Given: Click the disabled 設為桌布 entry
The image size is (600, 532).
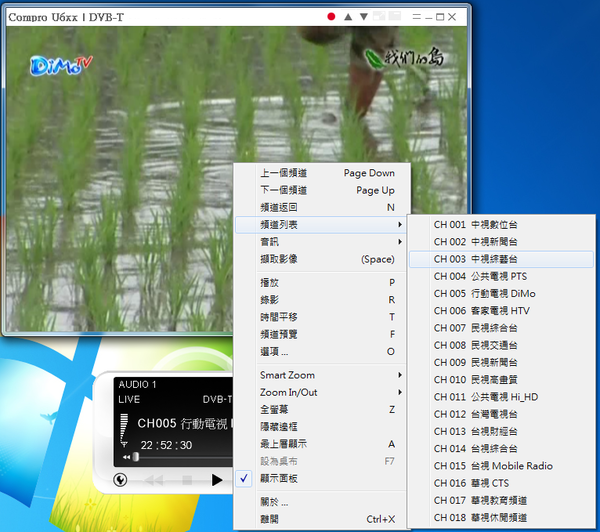Looking at the screenshot, I should tap(322, 461).
